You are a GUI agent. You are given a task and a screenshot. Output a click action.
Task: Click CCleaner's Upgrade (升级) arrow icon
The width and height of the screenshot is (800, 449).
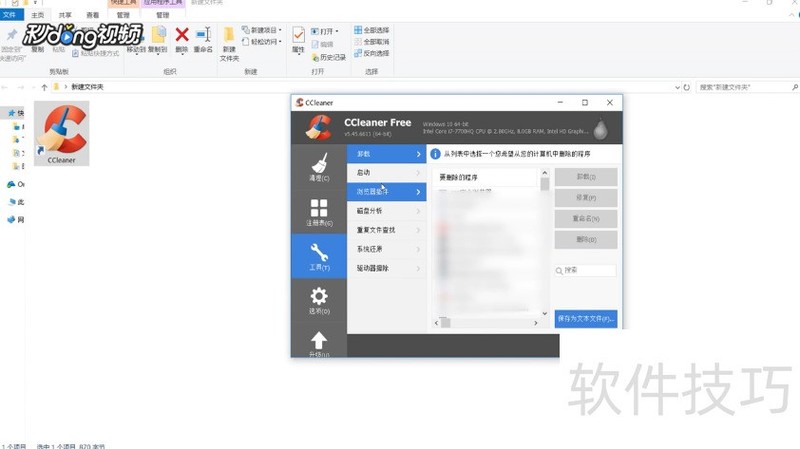point(319,342)
